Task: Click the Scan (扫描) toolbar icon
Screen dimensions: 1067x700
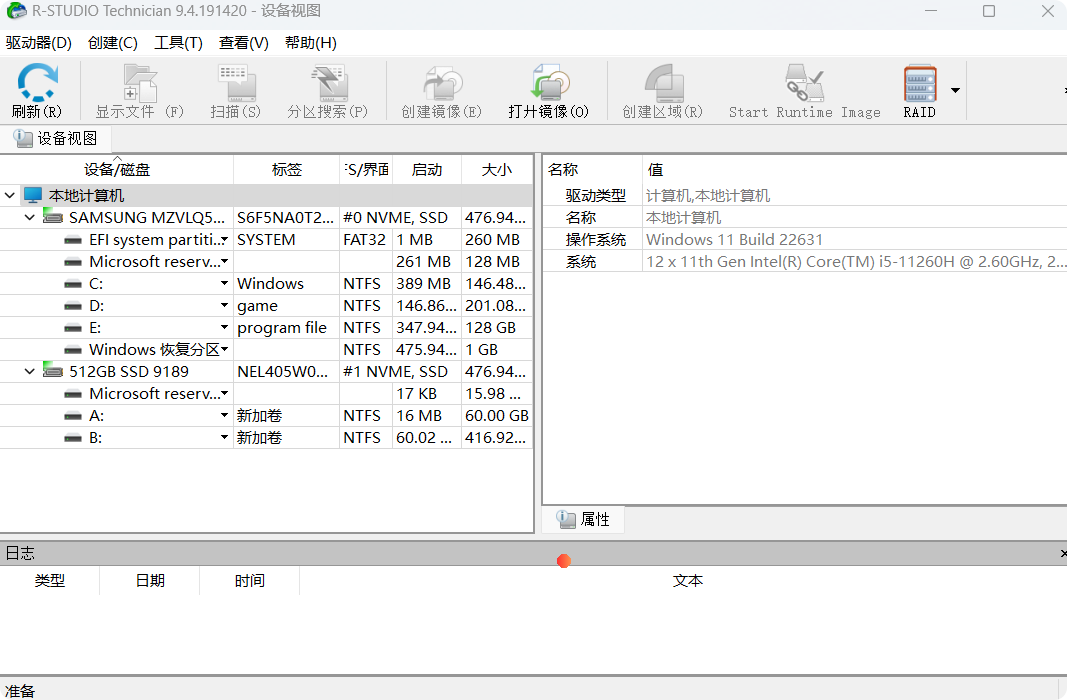Action: tap(236, 83)
